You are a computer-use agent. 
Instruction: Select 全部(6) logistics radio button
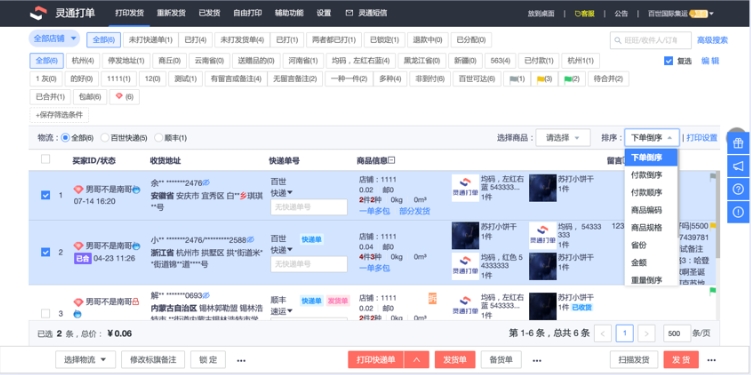(66, 138)
